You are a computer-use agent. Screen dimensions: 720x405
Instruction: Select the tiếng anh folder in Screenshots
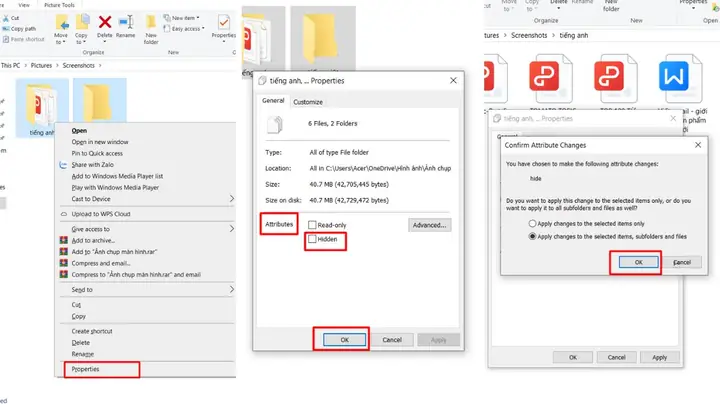click(42, 109)
